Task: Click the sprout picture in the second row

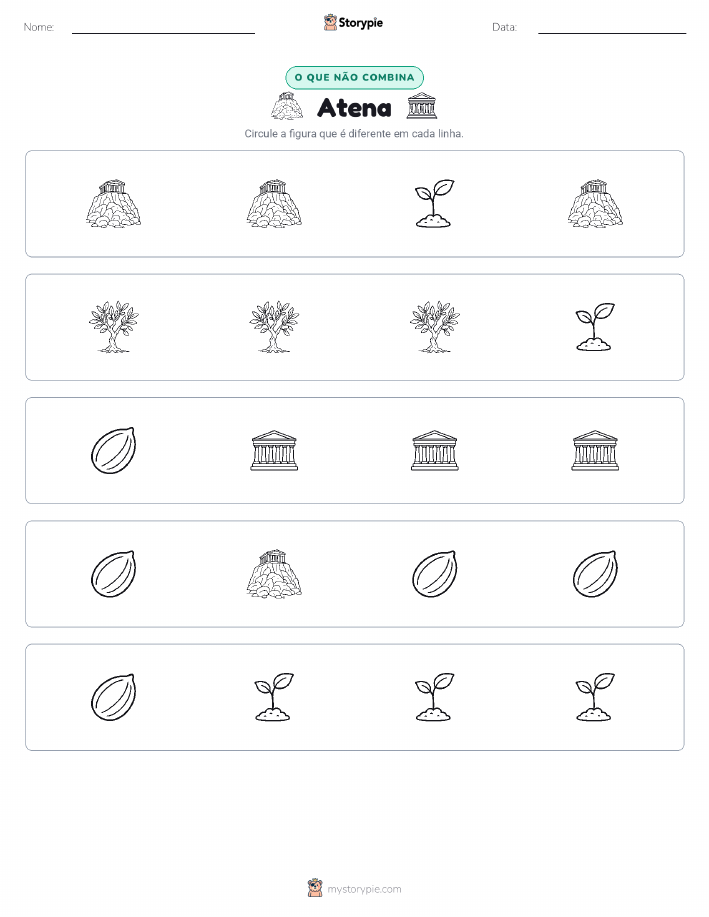Action: [x=595, y=327]
